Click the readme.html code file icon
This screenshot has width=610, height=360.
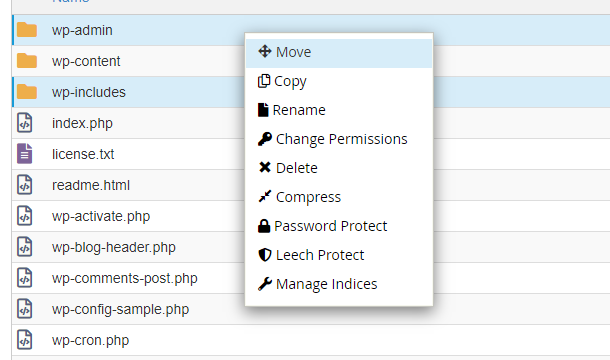25,185
